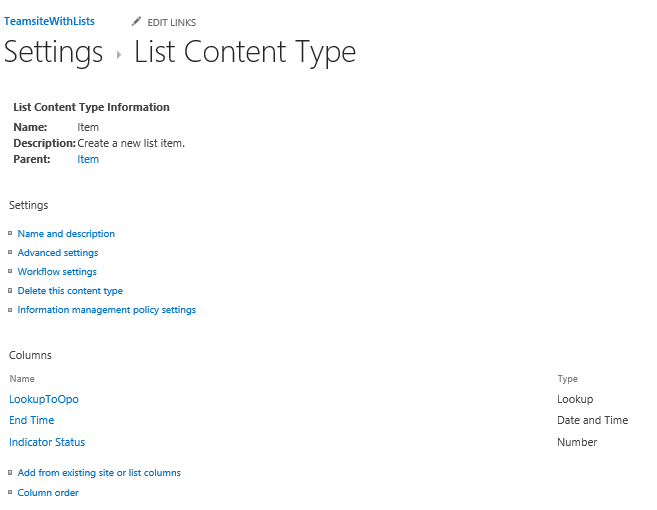The image size is (657, 510).
Task: Open the LookupToOpo column
Action: click(44, 399)
